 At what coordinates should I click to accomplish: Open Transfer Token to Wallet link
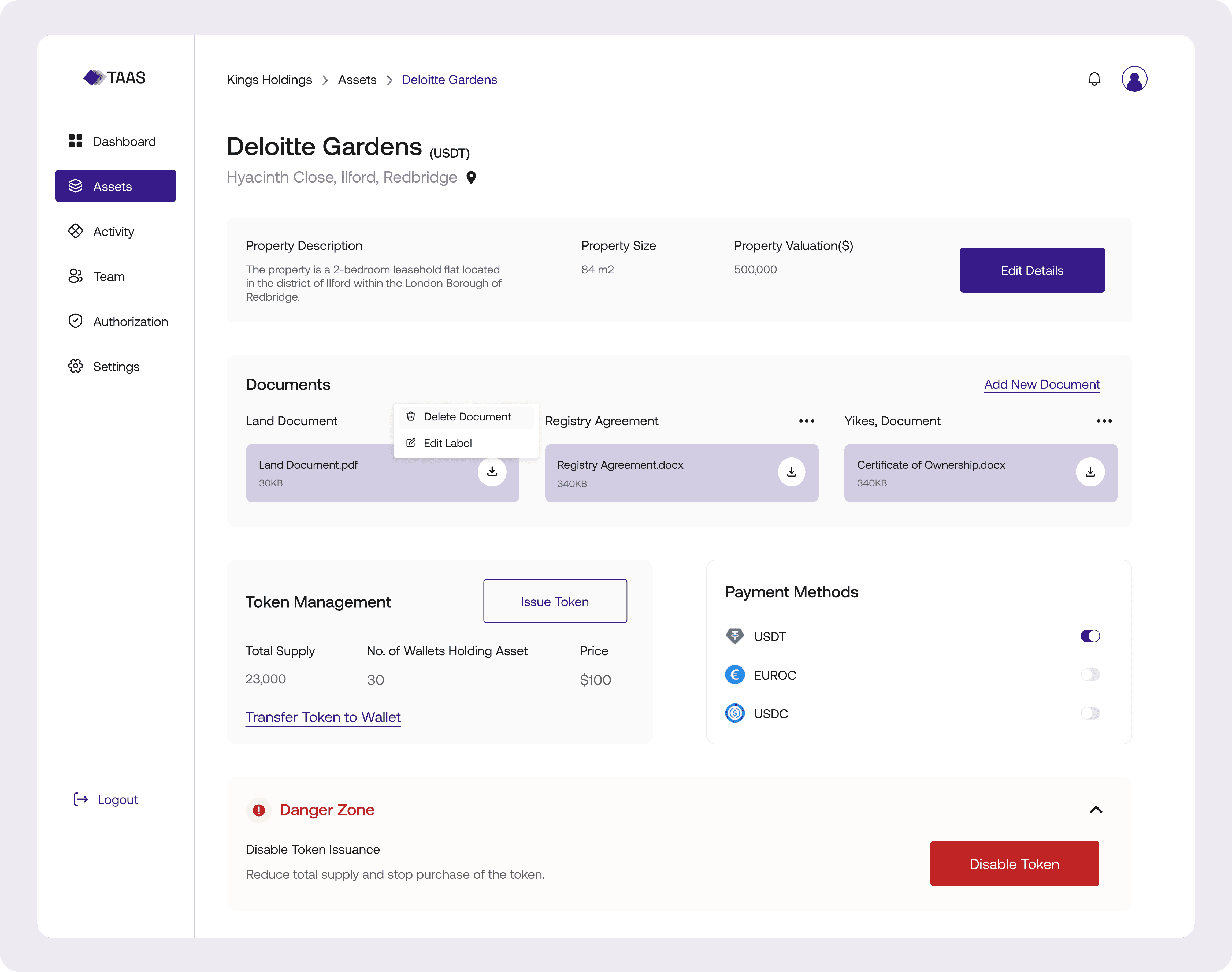(323, 717)
